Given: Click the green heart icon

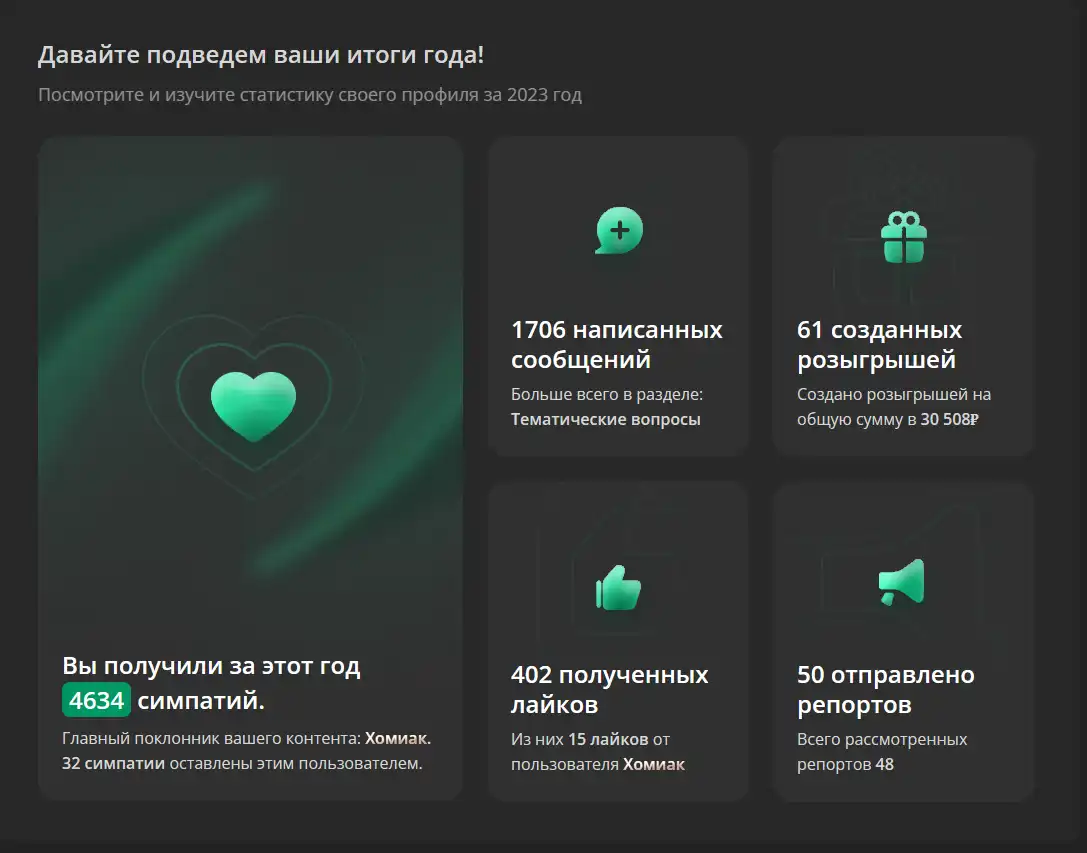Looking at the screenshot, I should point(254,406).
